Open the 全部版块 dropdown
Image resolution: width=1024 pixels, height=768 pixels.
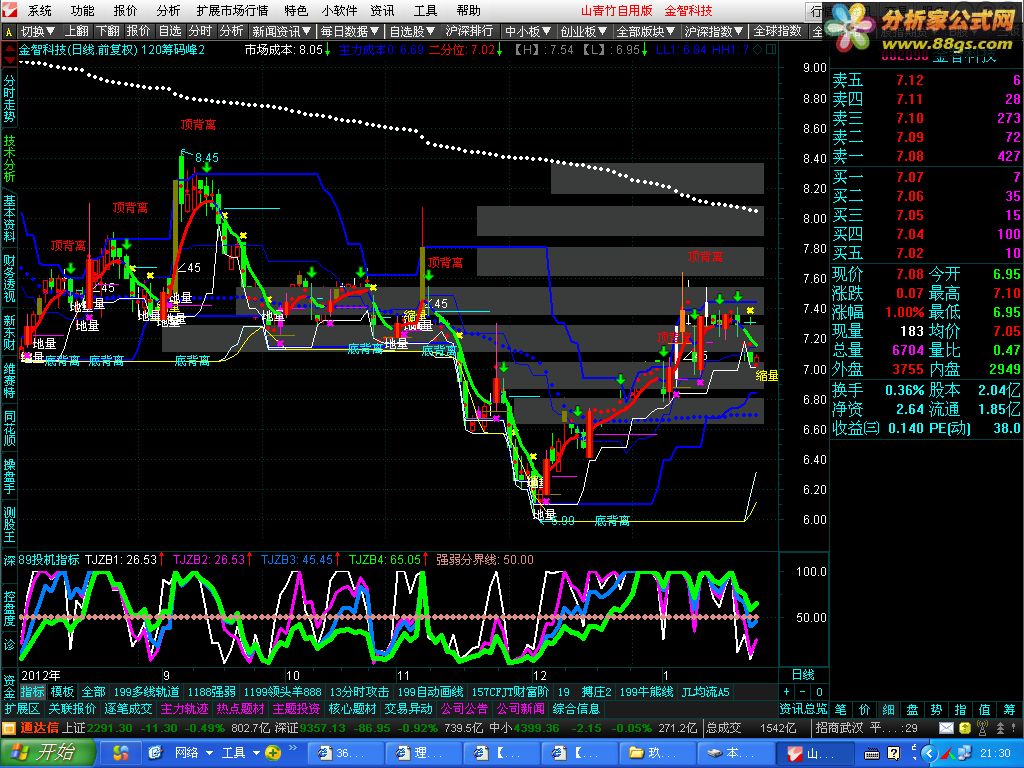(x=646, y=31)
